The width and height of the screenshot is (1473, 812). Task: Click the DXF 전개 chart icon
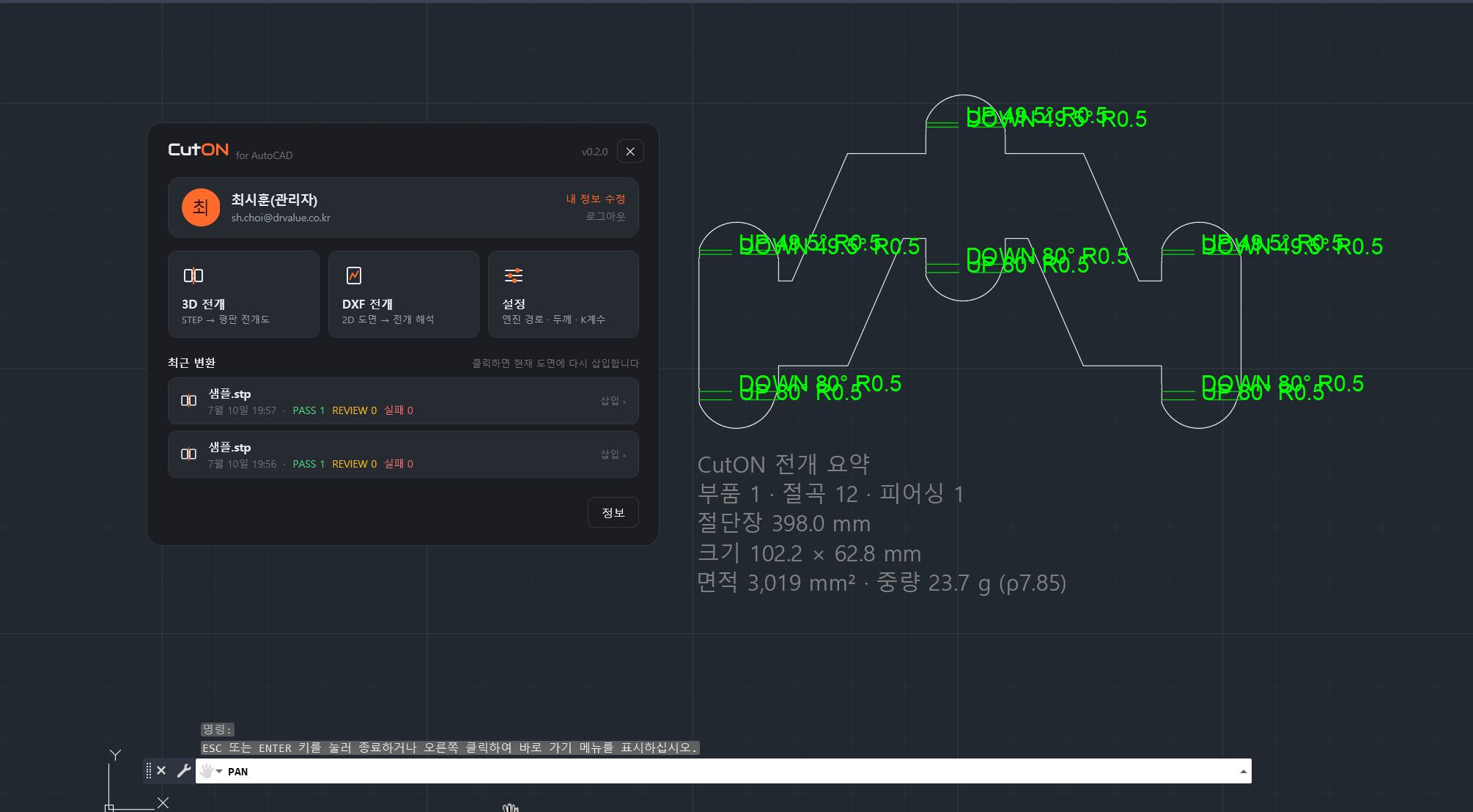point(354,276)
